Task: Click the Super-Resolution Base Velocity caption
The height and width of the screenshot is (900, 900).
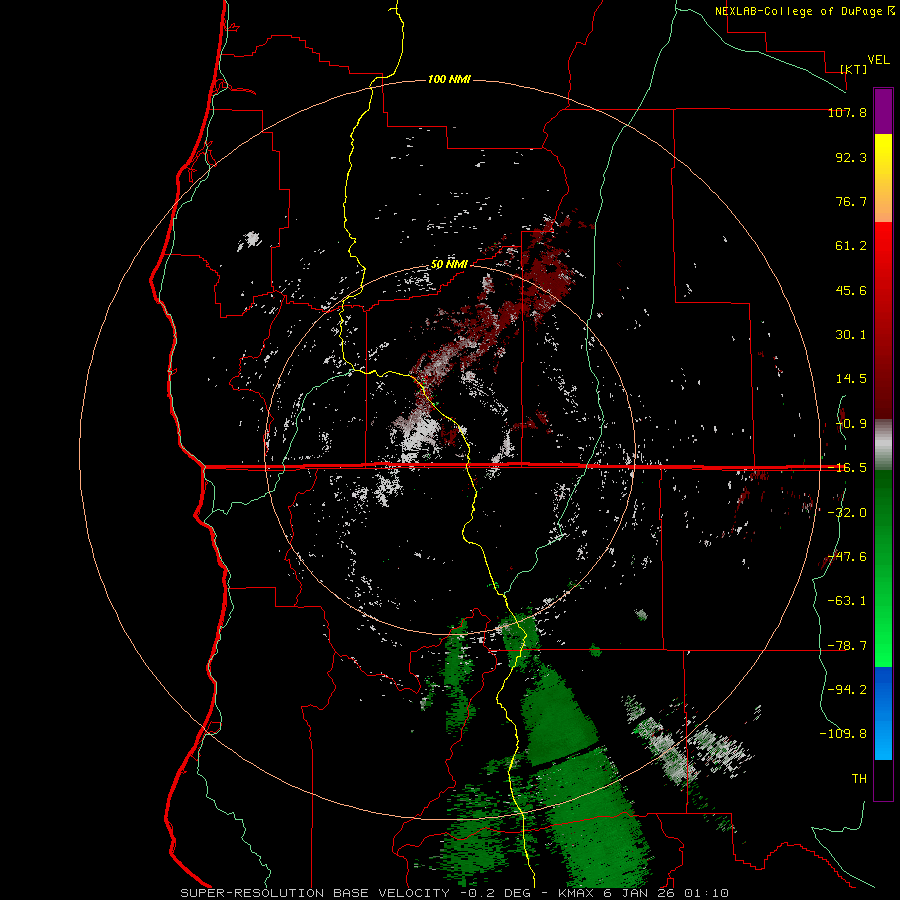Action: pyautogui.click(x=454, y=893)
